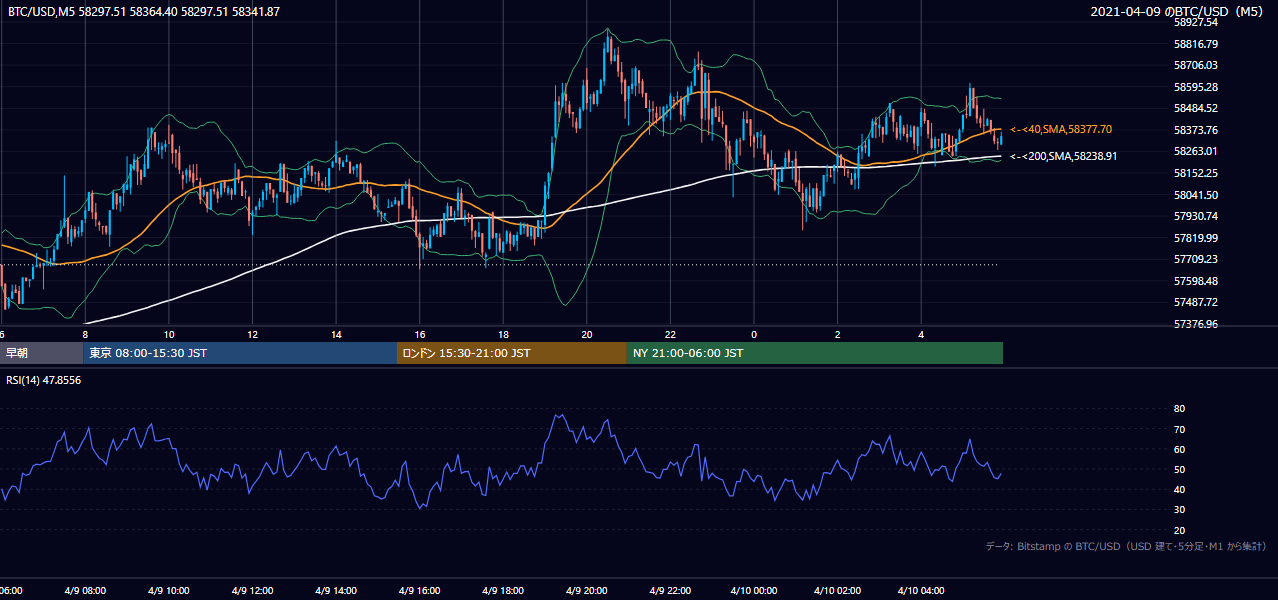The height and width of the screenshot is (600, 1278).
Task: Click the ロンドン 15:30-21:00 JST session bar
Action: 512,353
